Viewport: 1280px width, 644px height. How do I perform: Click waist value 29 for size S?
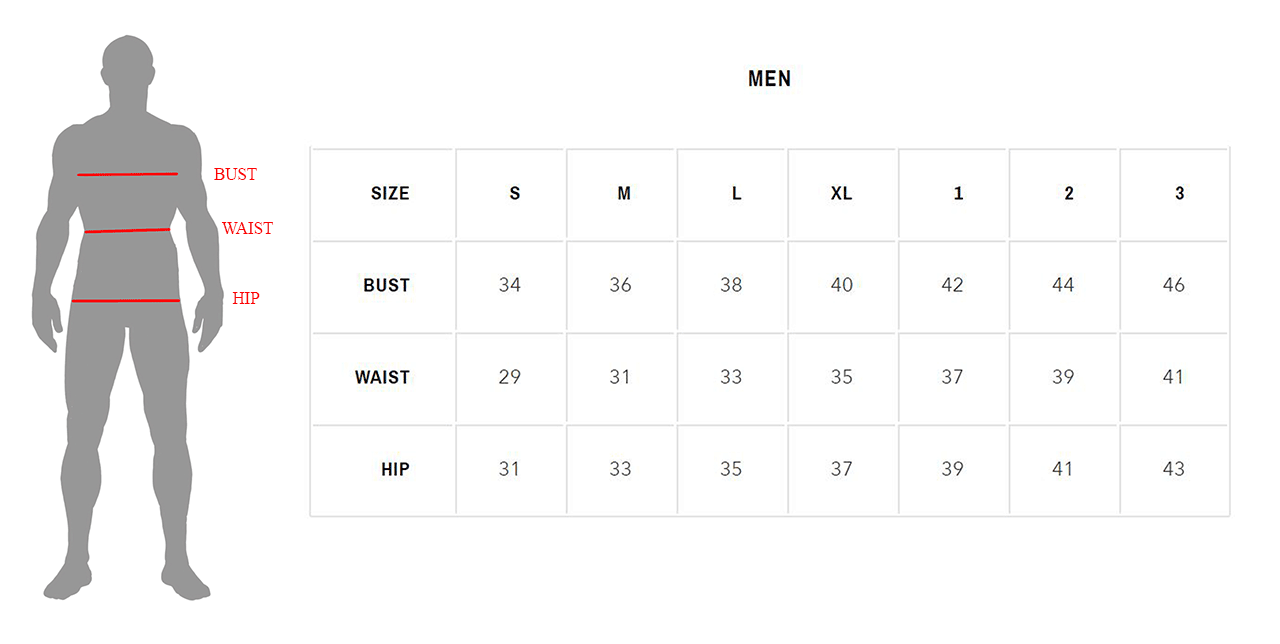click(x=510, y=378)
